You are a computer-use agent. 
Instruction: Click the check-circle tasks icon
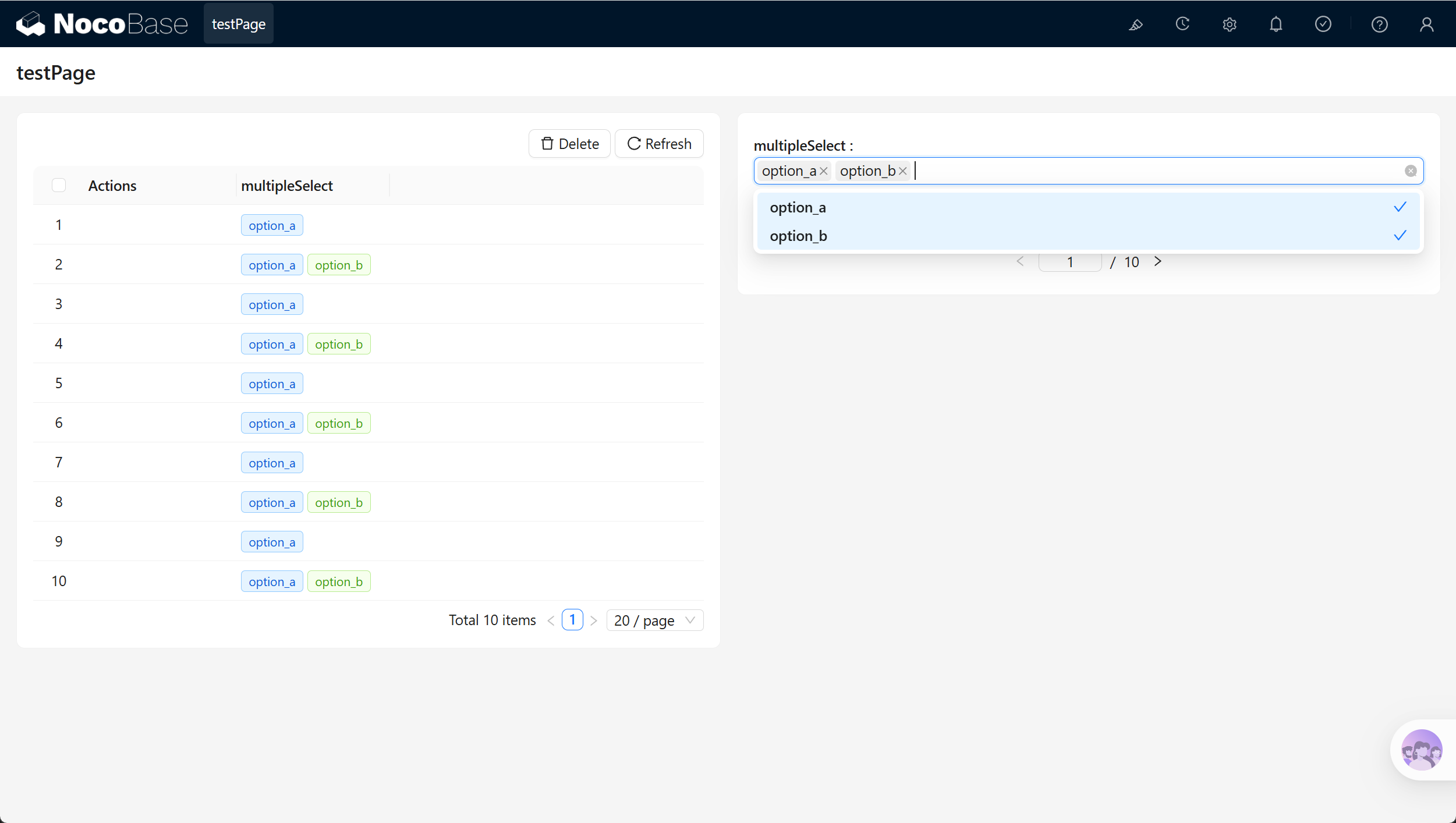coord(1323,24)
